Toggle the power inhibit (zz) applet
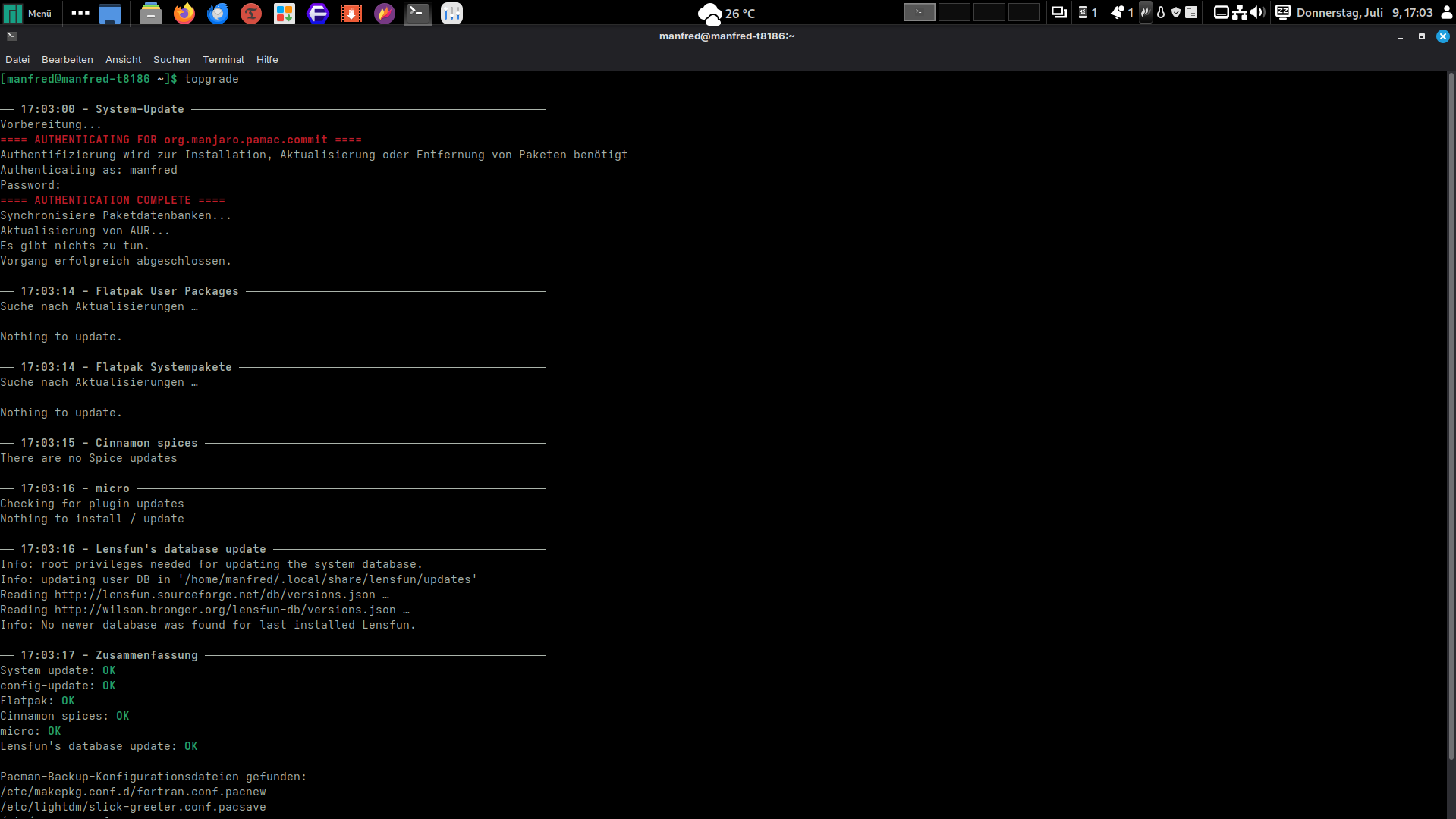This screenshot has width=1456, height=819. coord(1283,12)
